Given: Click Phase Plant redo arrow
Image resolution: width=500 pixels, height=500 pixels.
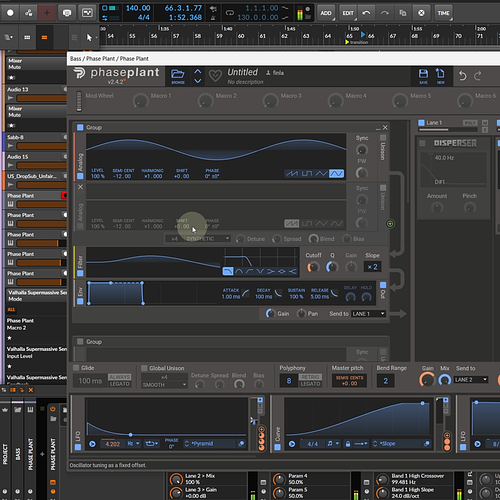Looking at the screenshot, I should point(478,76).
